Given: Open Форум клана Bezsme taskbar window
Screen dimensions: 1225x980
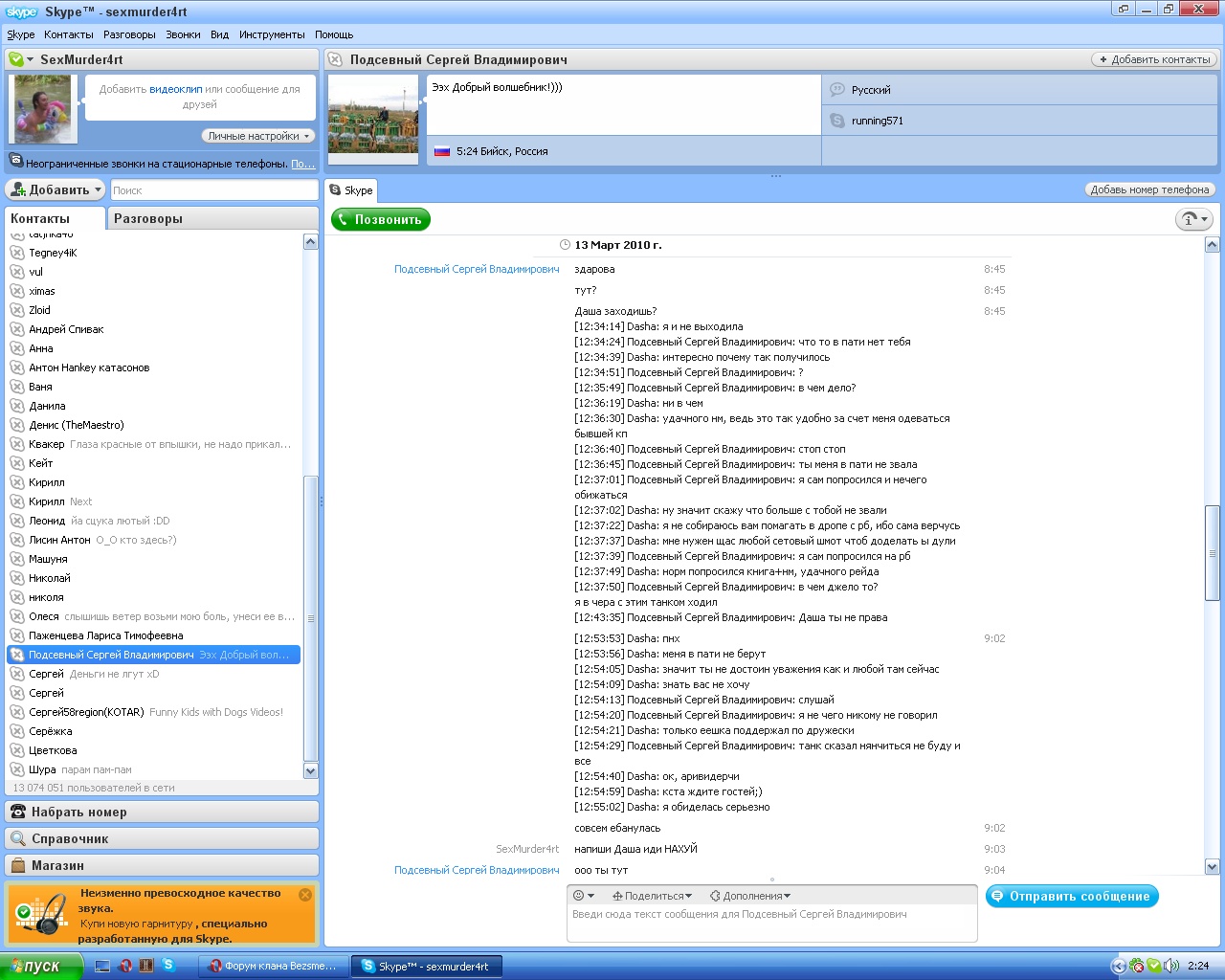Looking at the screenshot, I should coord(274,966).
